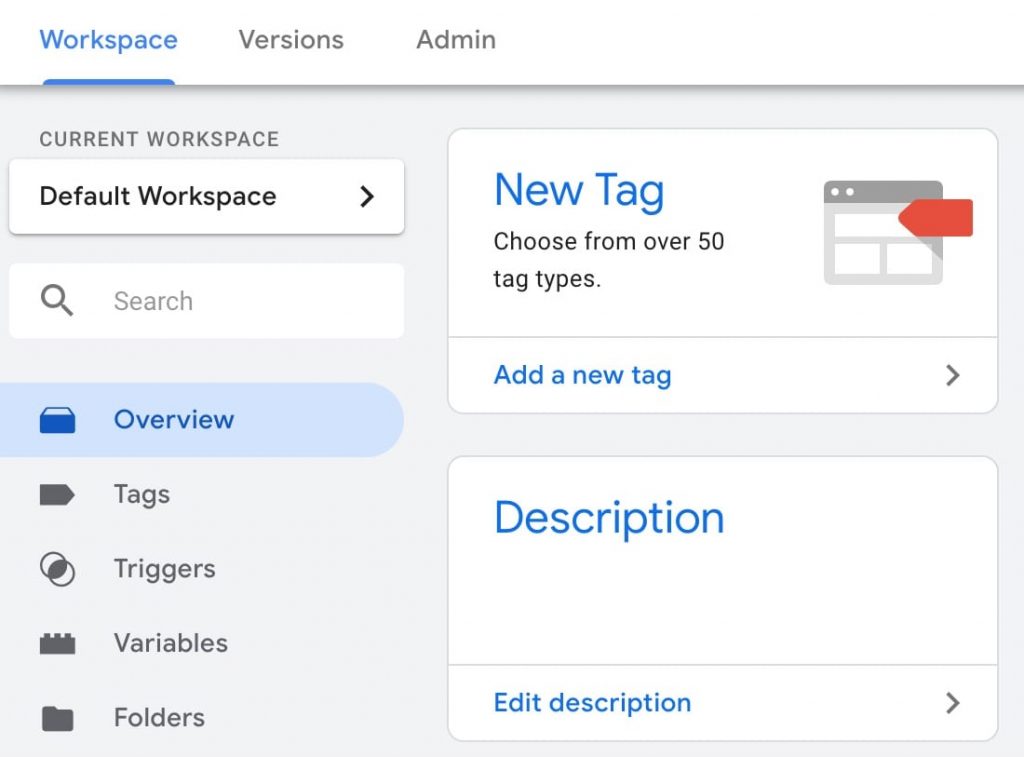This screenshot has height=757, width=1024.
Task: Open Edit description
Action: click(591, 703)
